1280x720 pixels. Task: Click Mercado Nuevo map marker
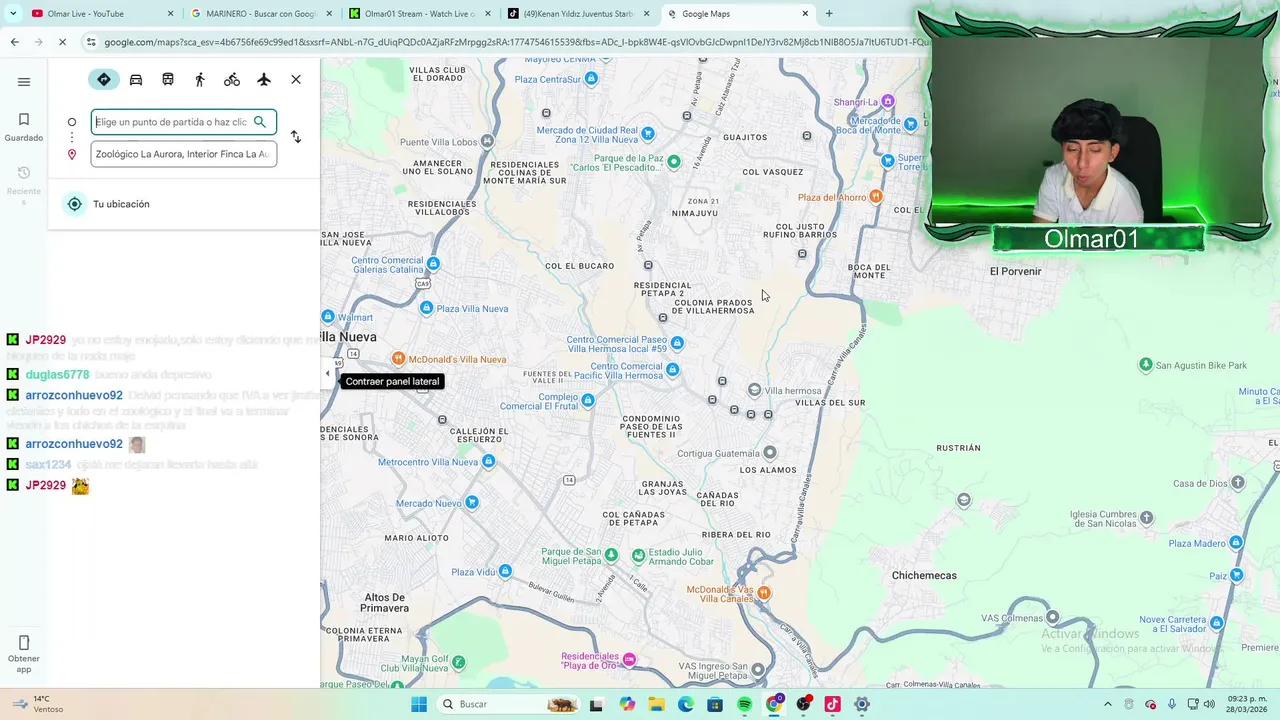point(472,502)
